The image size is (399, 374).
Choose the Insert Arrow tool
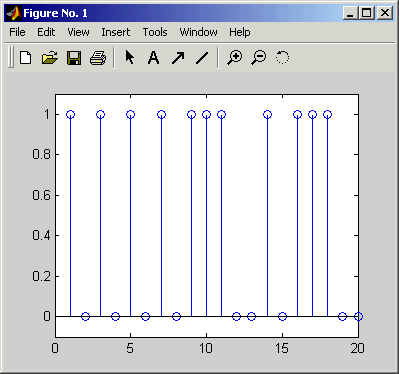(x=178, y=58)
